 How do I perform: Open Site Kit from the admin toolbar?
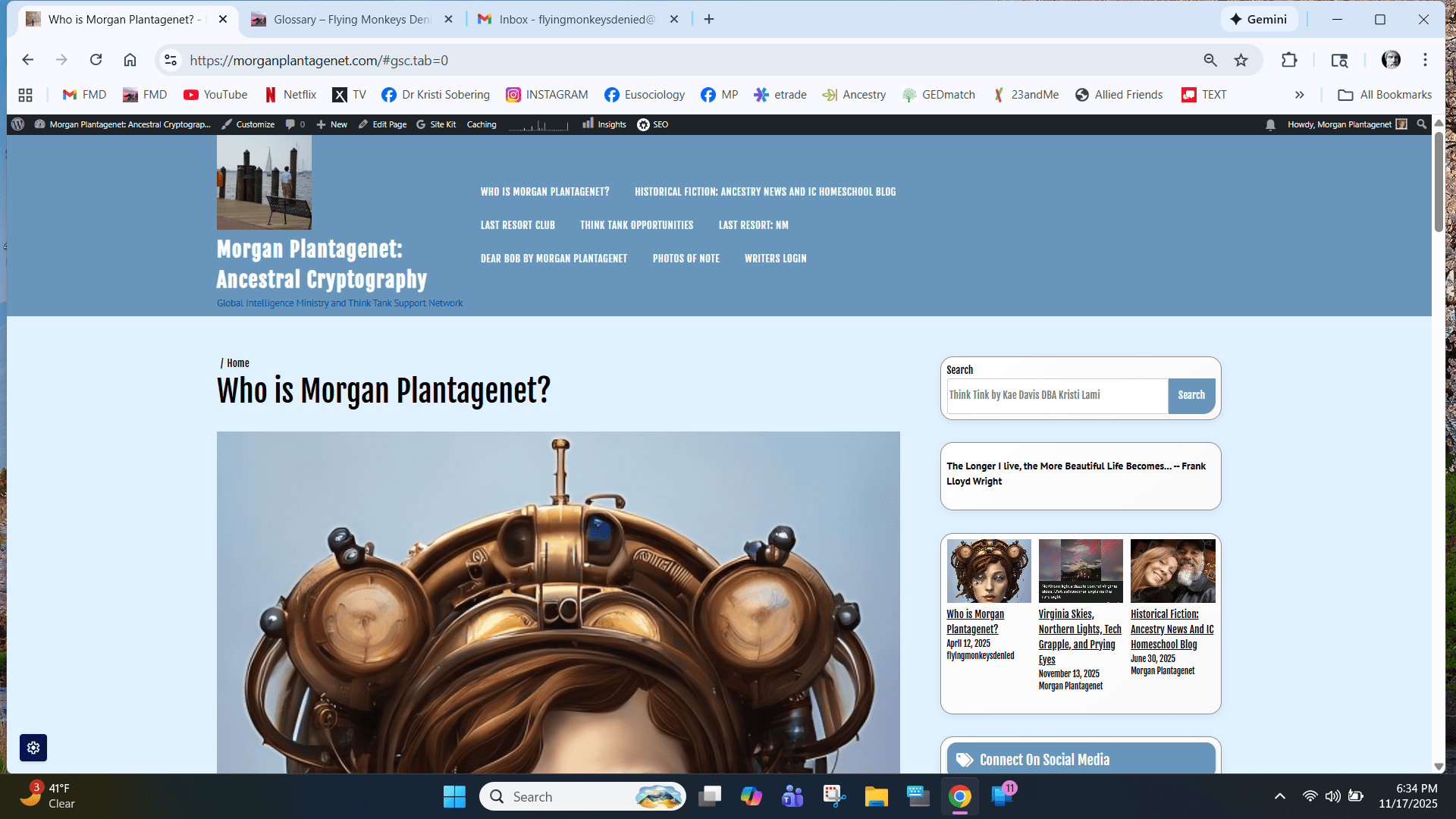436,124
